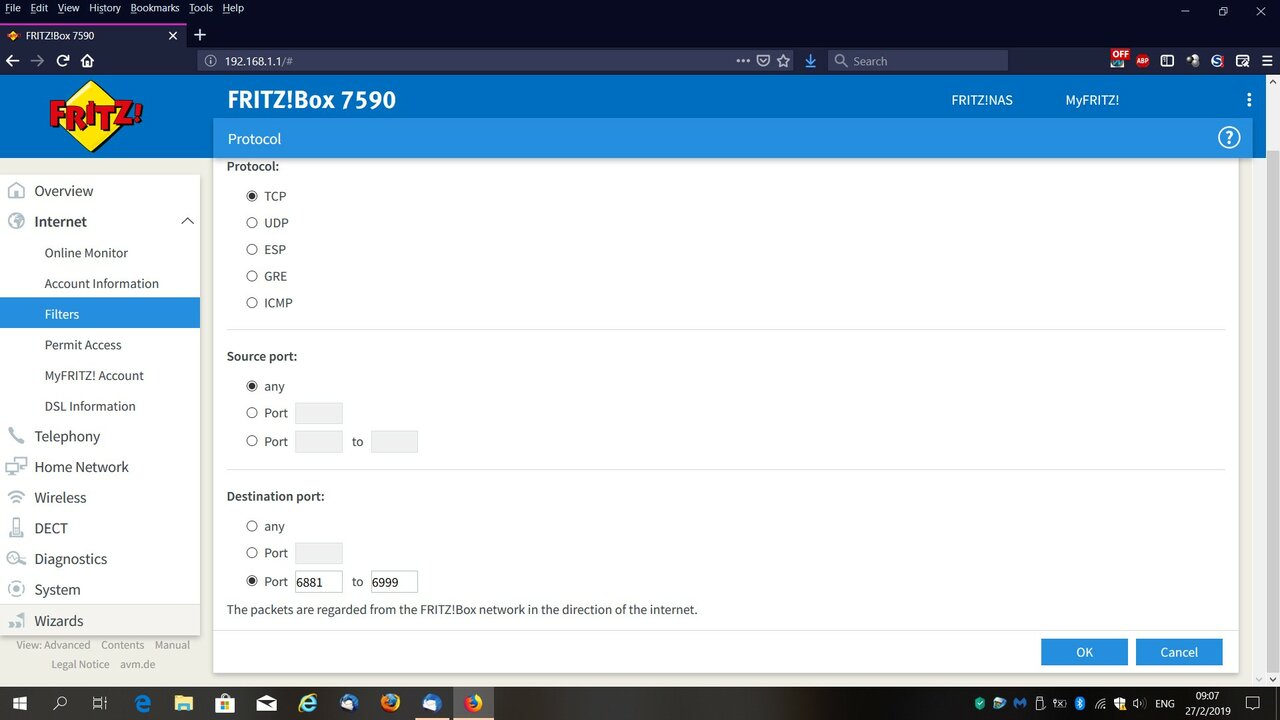Choose 'any' for source port
The width and height of the screenshot is (1280, 720).
252,386
